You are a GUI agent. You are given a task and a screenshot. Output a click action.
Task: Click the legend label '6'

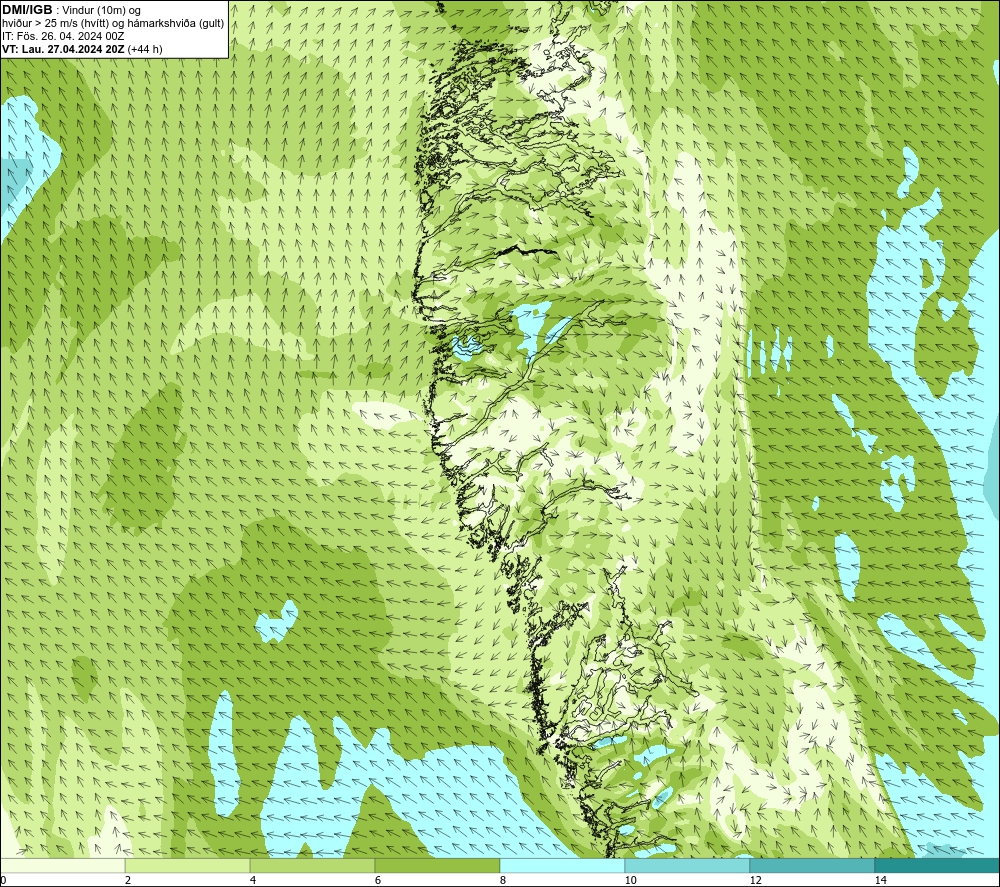point(378,880)
